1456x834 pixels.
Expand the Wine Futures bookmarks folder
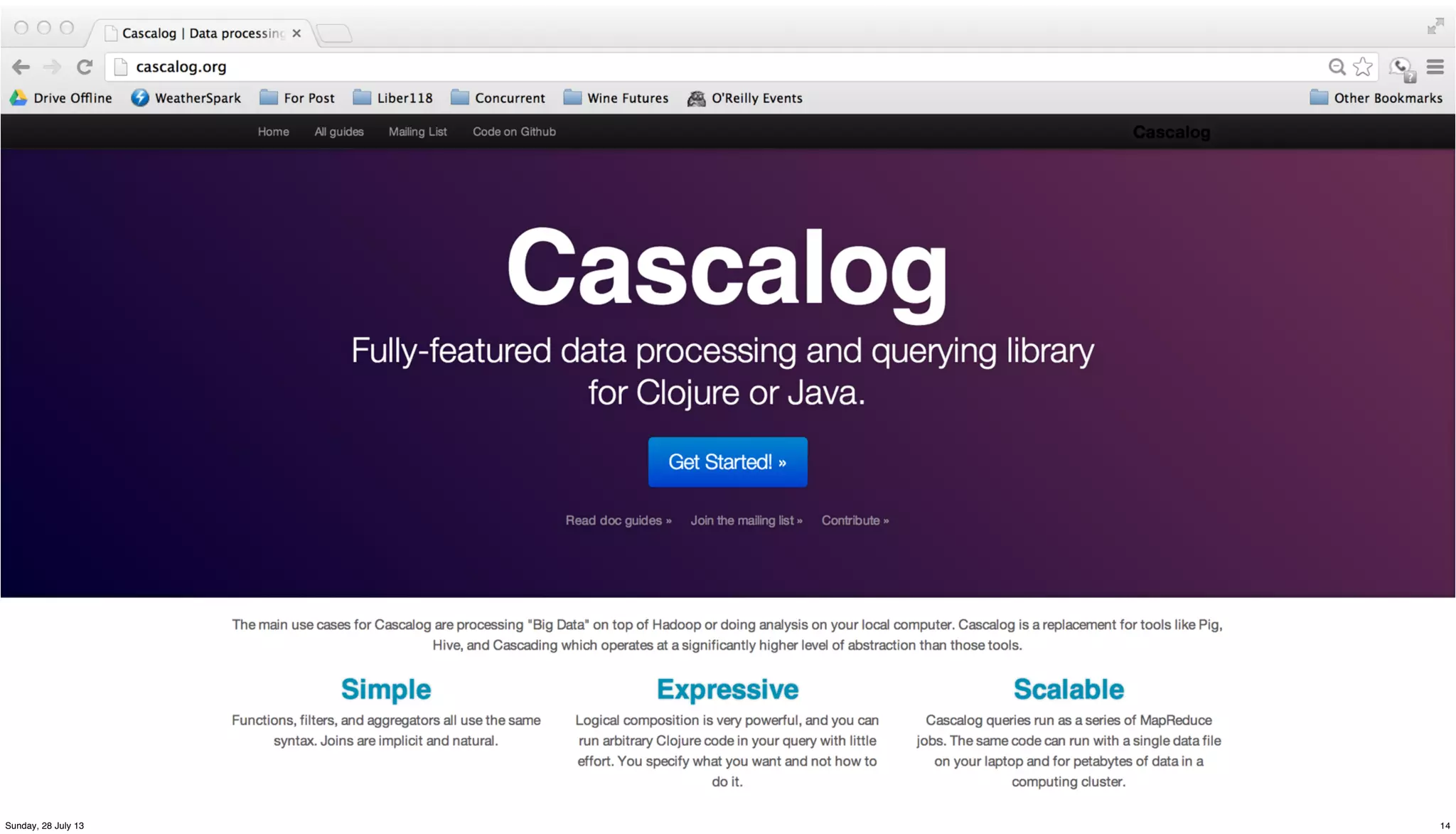616,98
